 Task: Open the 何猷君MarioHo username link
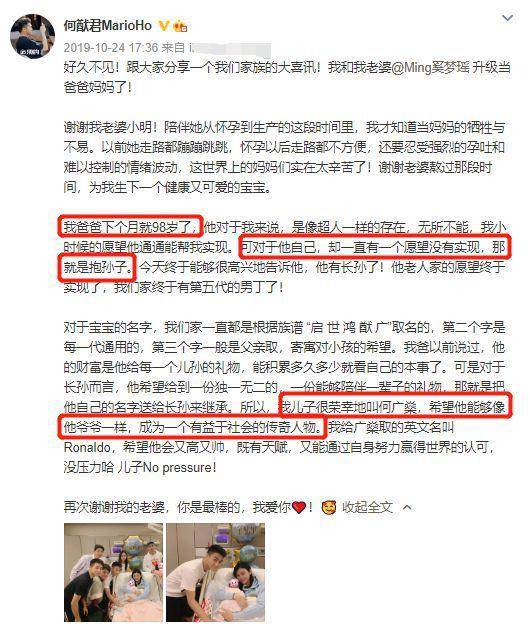[108, 25]
